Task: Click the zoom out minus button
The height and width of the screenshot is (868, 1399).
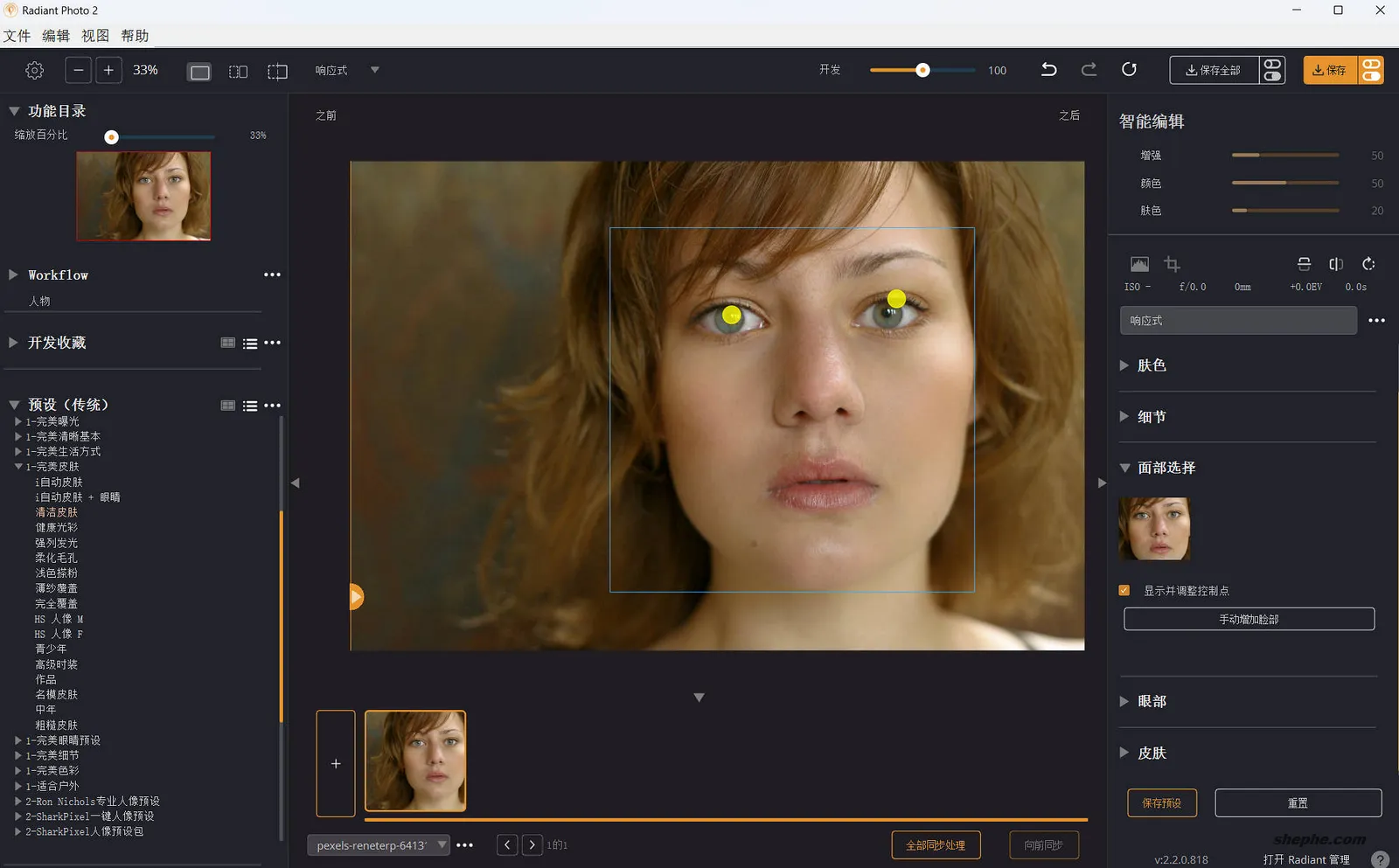Action: click(78, 71)
